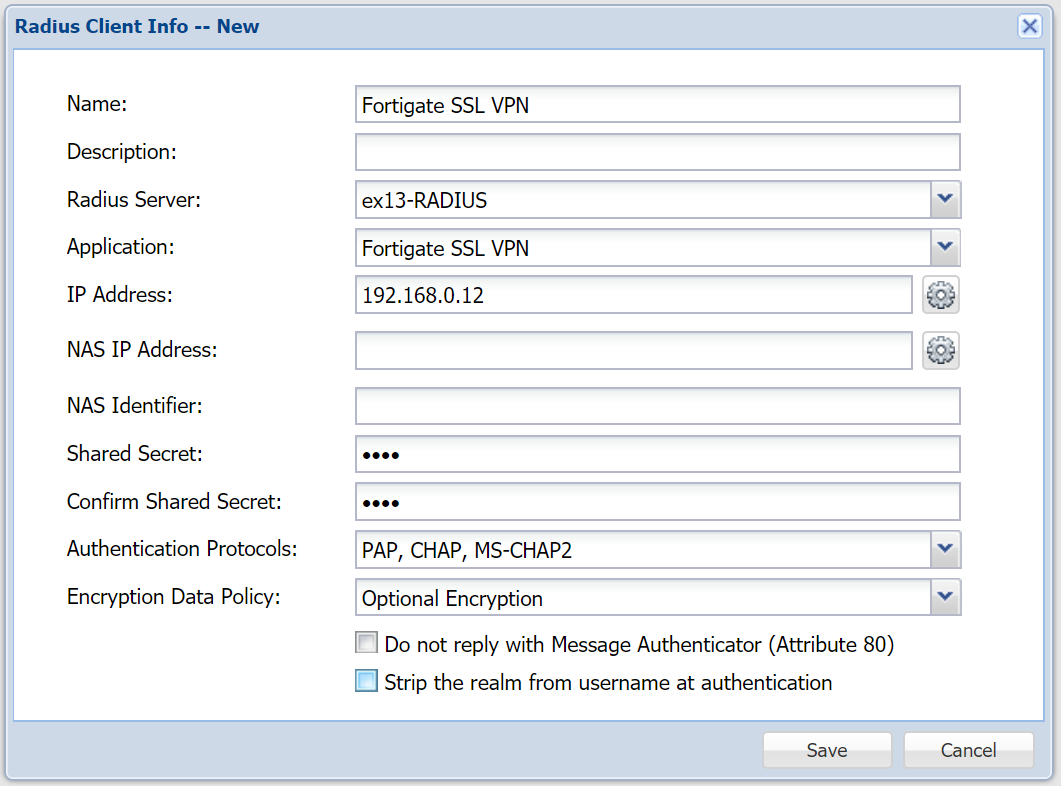Enable Do not reply with Message Authenticator

click(x=367, y=644)
